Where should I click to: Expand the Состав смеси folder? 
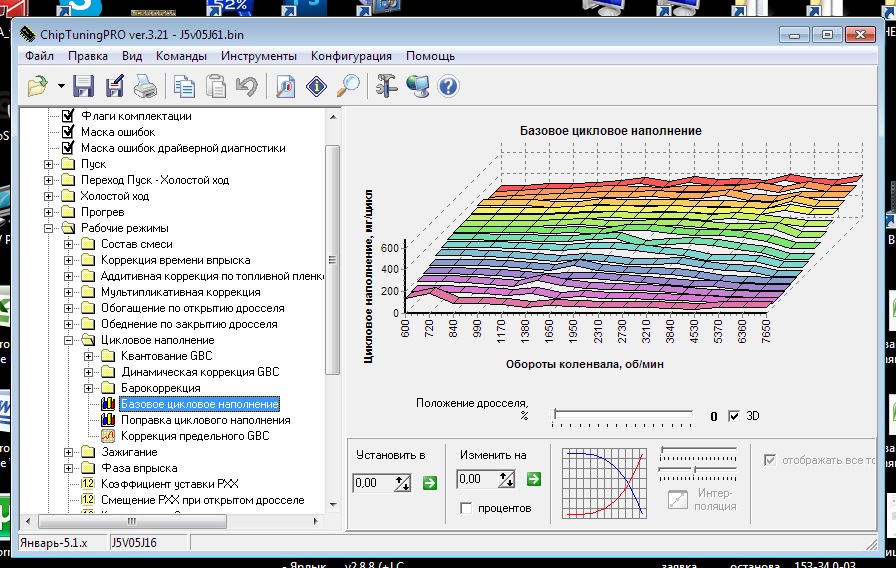coord(68,244)
